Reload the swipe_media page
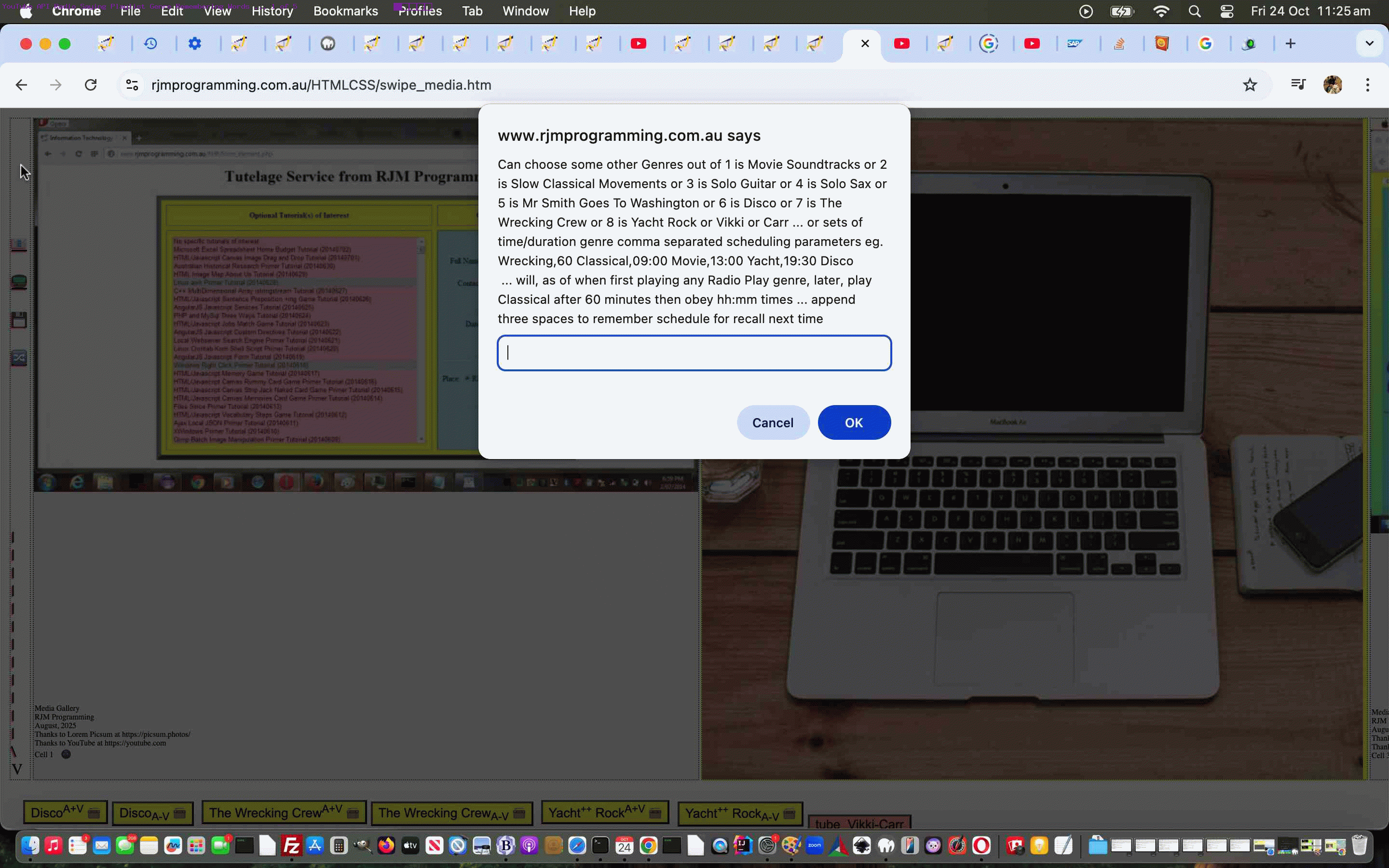The image size is (1389, 868). click(91, 85)
